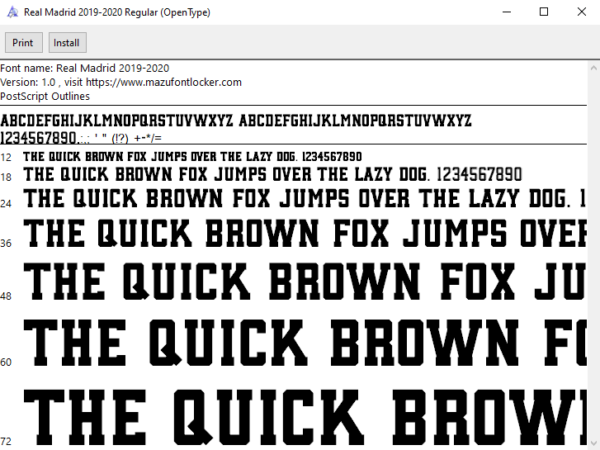Click the '12' size label
Viewport: 600px width, 450px height.
(x=6, y=157)
